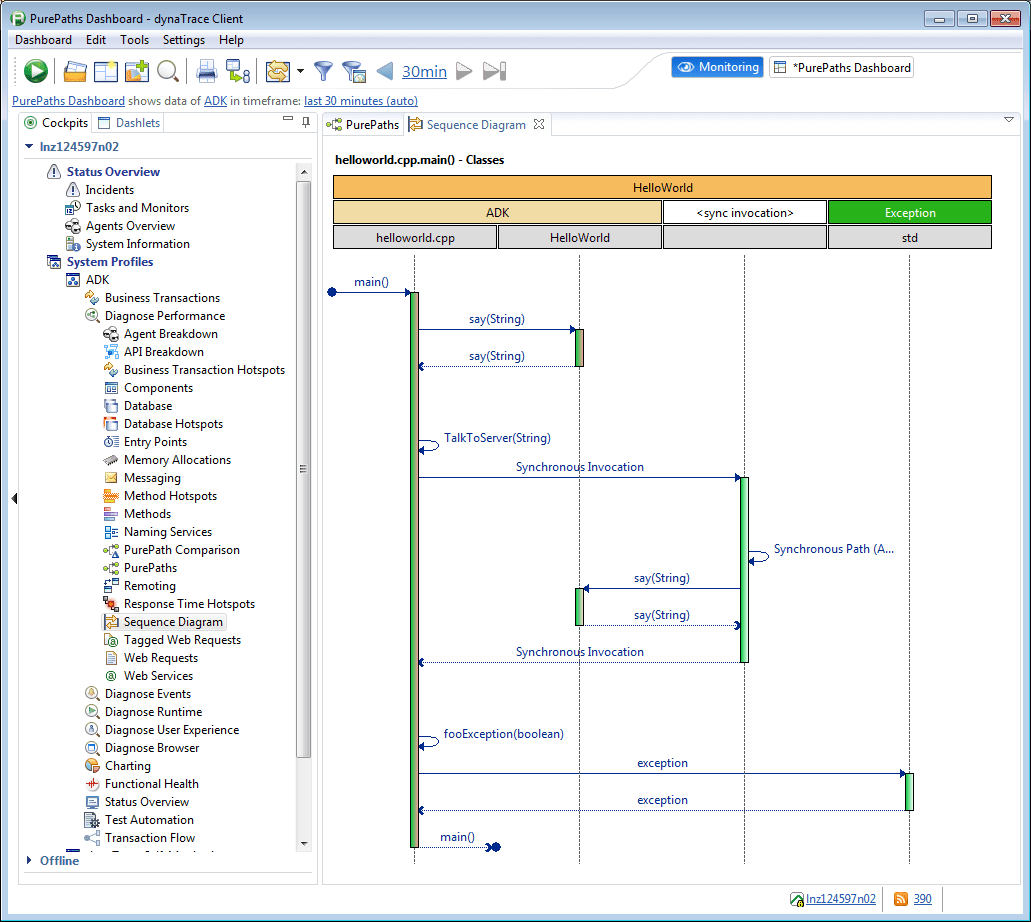Click the Functional Health icon

(92, 784)
